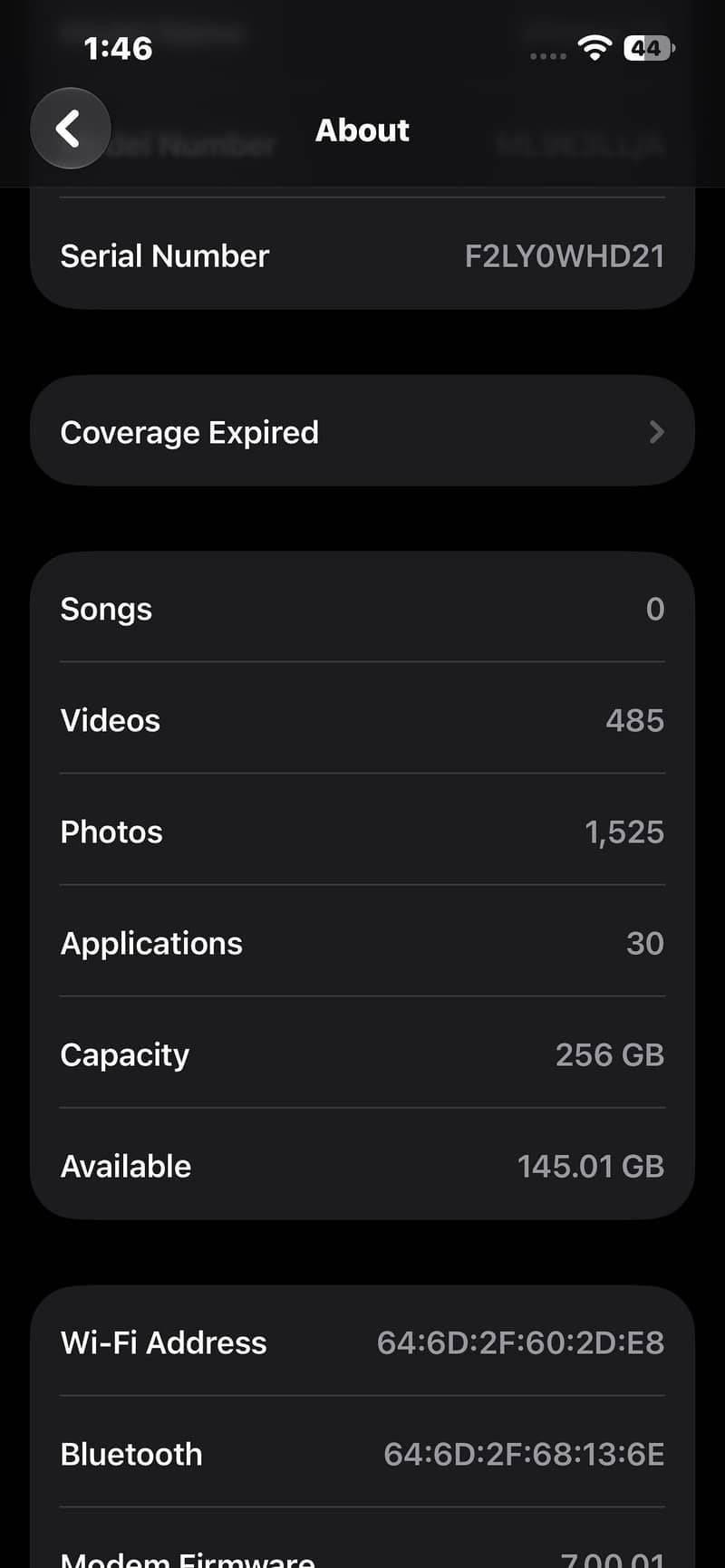Select the Videos row

(362, 719)
